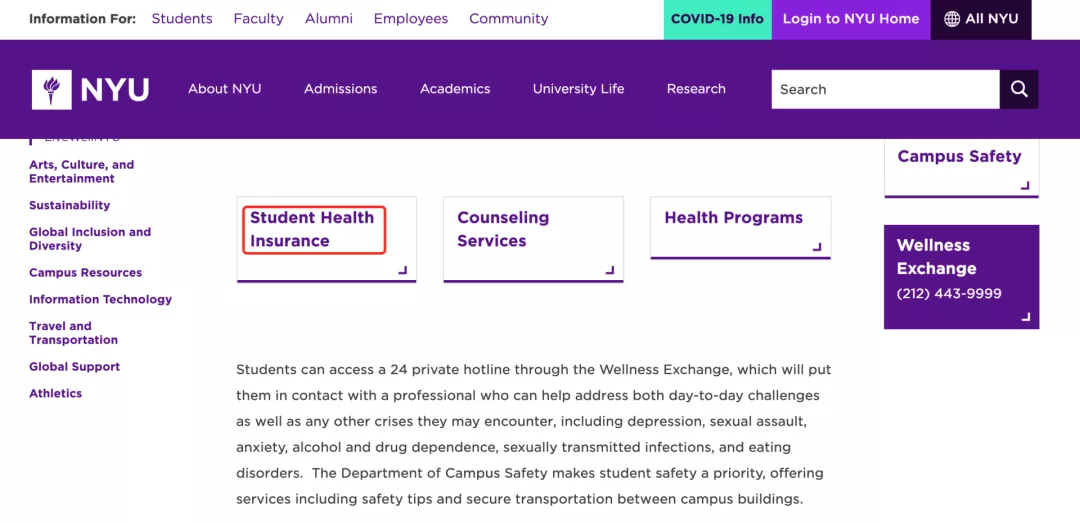
Task: Expand the Academics navigation menu
Action: pyautogui.click(x=455, y=89)
